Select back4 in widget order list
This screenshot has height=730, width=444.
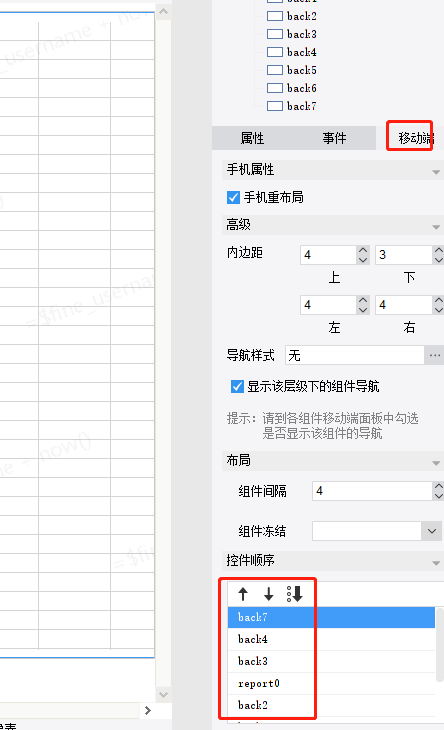pos(331,639)
